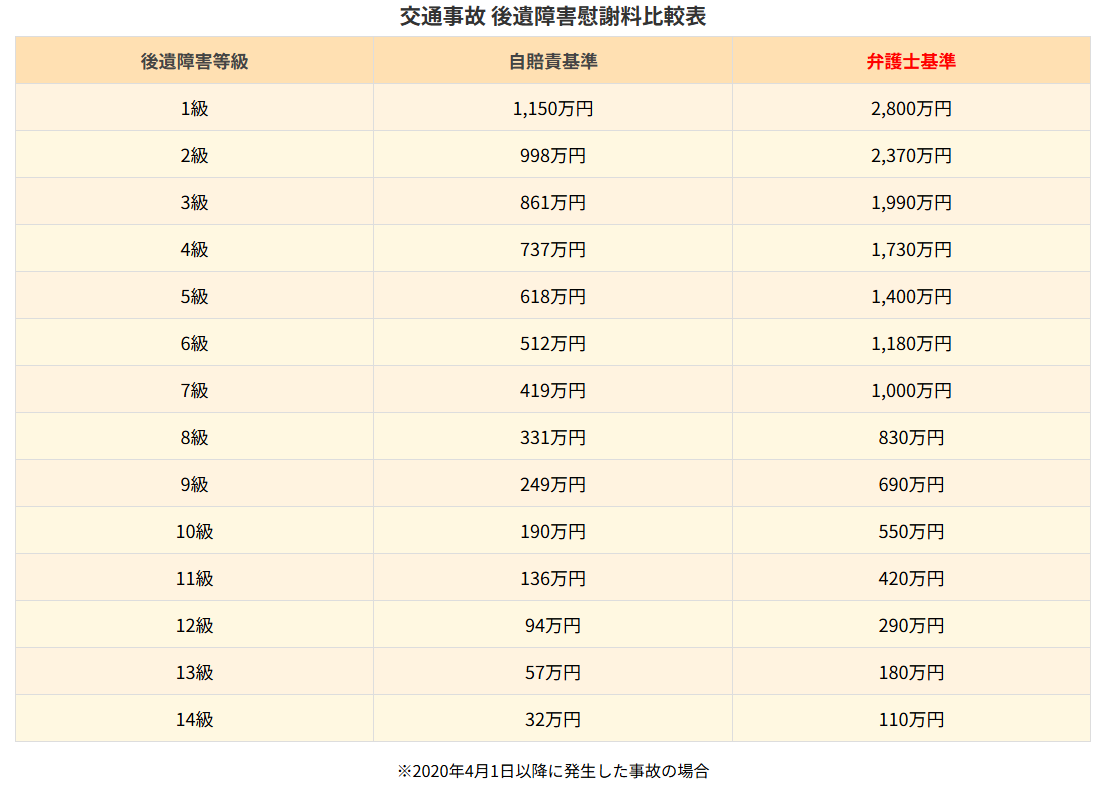Click the 998万円 cell
1109x796 pixels.
[553, 155]
